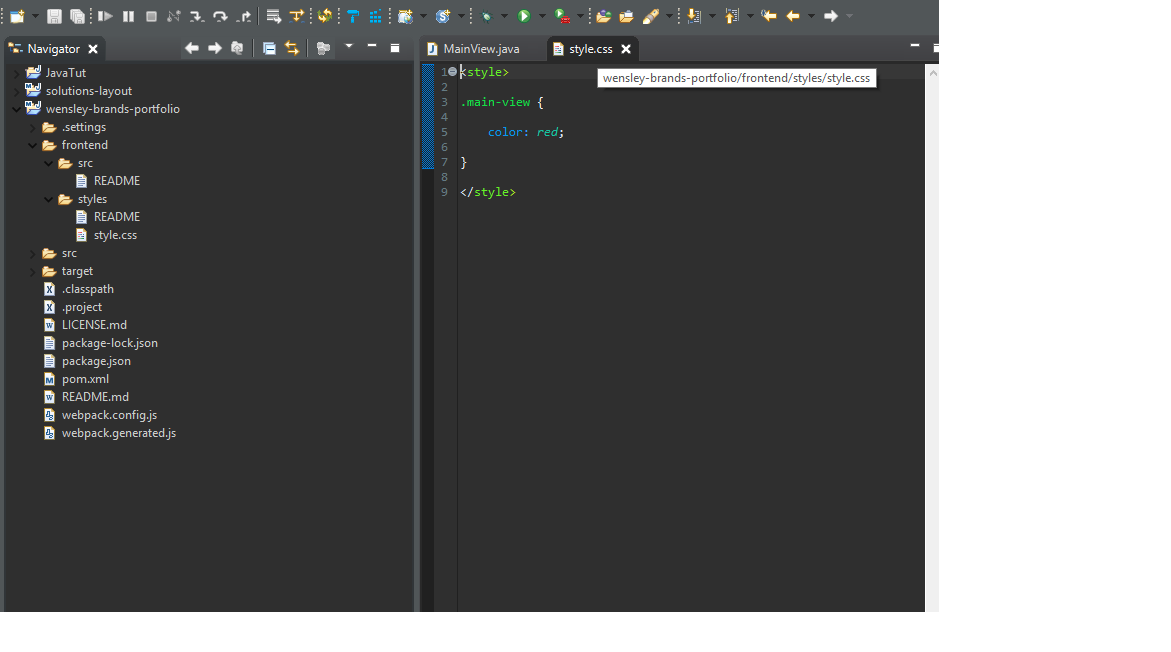Open the Run button dropdown arrow

[x=542, y=16]
